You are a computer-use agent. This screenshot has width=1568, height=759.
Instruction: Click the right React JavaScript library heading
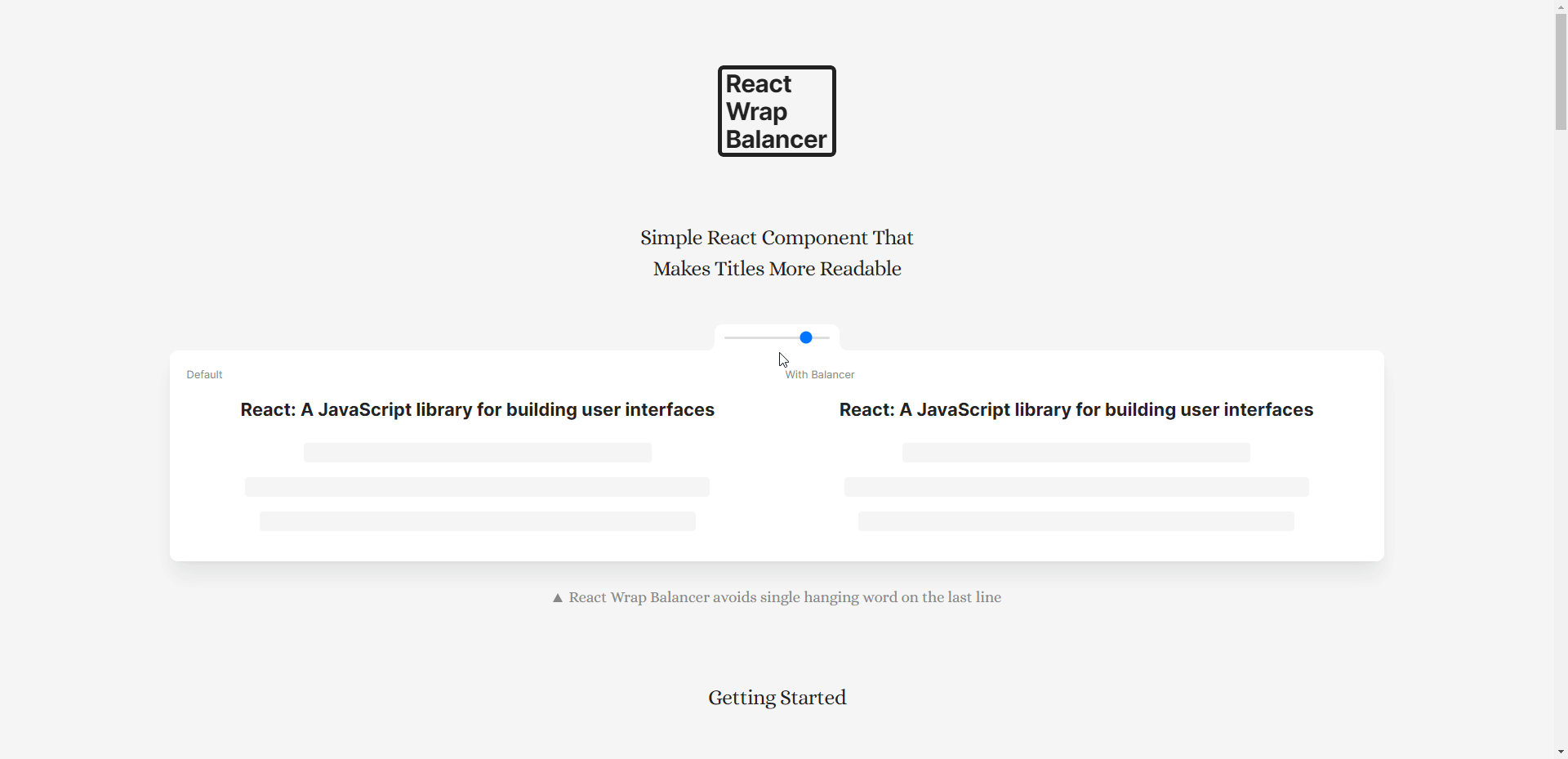coord(1076,409)
